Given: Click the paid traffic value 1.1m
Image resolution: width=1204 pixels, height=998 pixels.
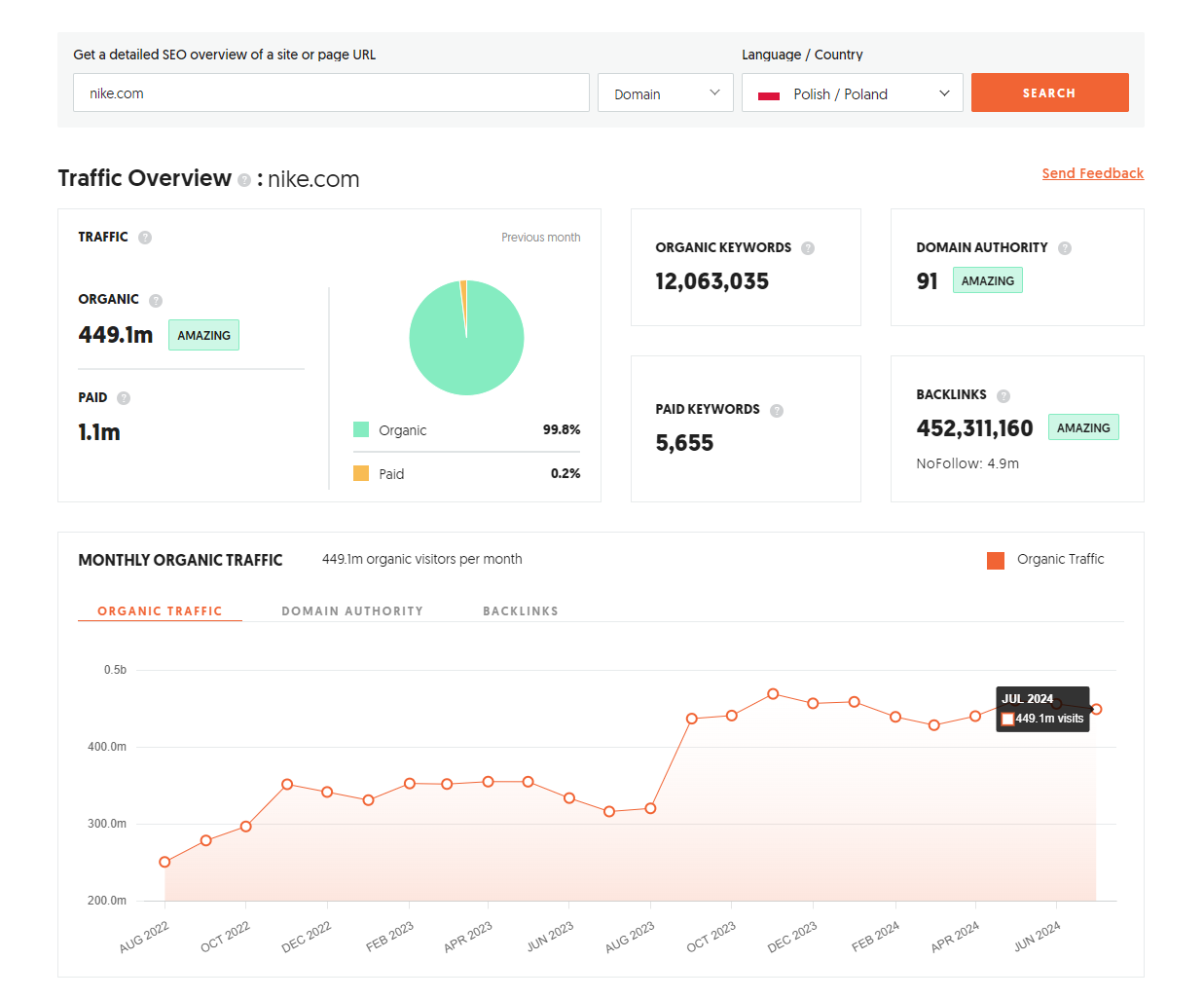Looking at the screenshot, I should [x=99, y=432].
